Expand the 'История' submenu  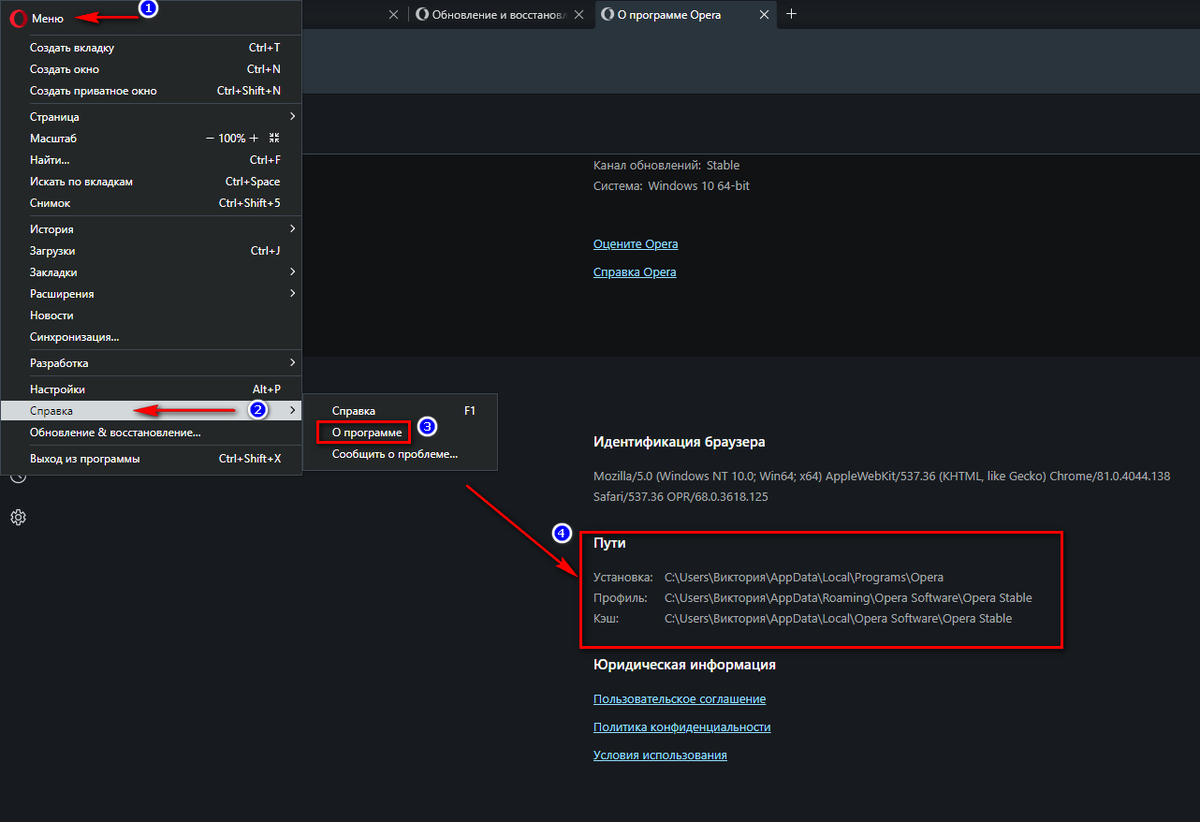[x=152, y=229]
